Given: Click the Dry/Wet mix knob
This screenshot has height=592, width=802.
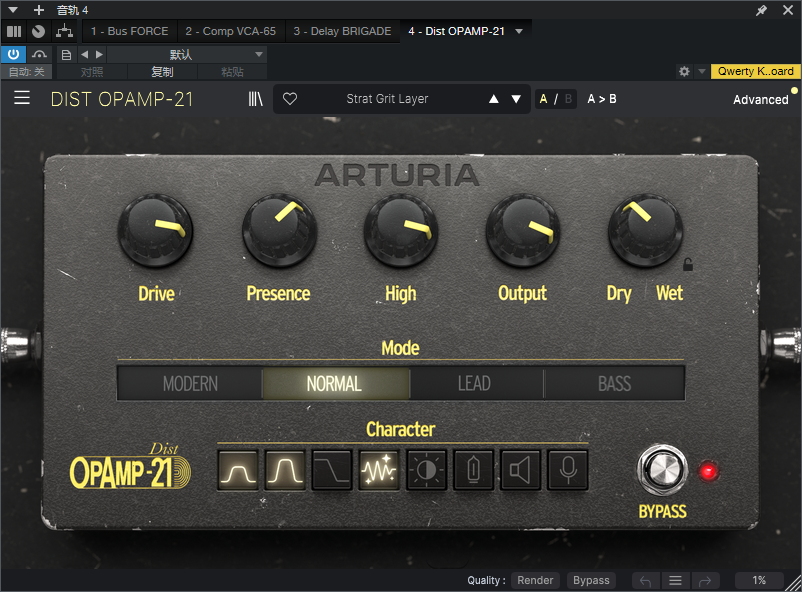Looking at the screenshot, I should (x=645, y=231).
